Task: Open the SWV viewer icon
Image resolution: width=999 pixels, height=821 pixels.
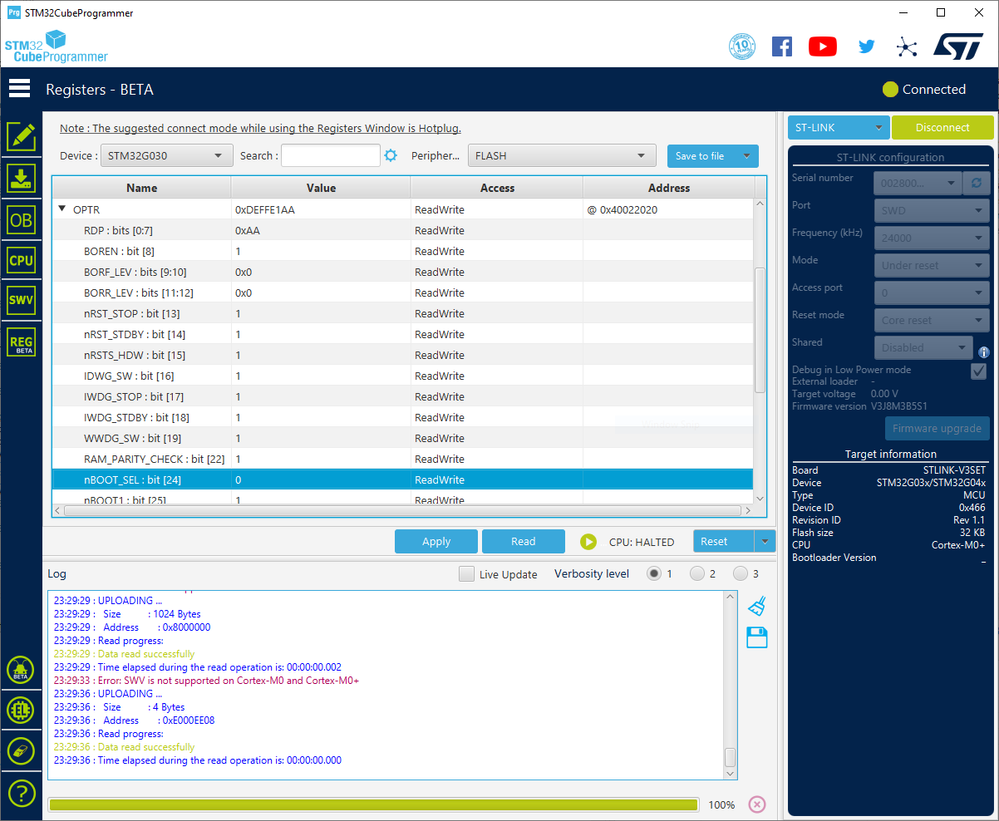Action: tap(21, 300)
